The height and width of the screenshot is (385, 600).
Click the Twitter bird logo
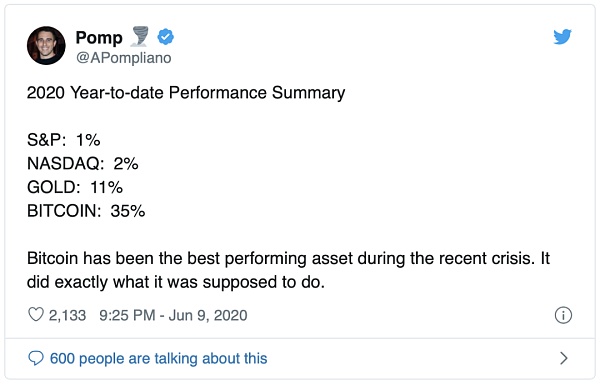tap(562, 37)
